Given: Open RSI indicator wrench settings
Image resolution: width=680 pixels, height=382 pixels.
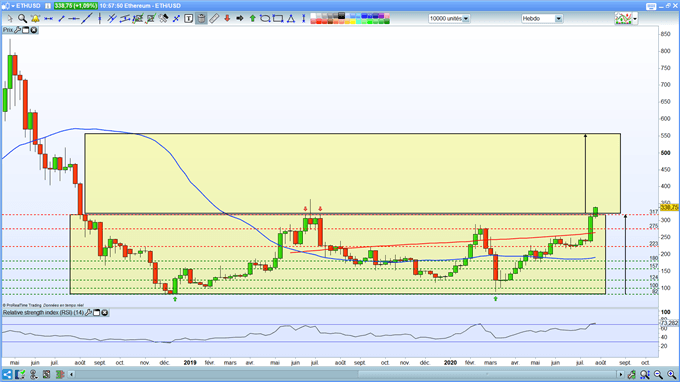Looking at the screenshot, I should tap(88, 313).
